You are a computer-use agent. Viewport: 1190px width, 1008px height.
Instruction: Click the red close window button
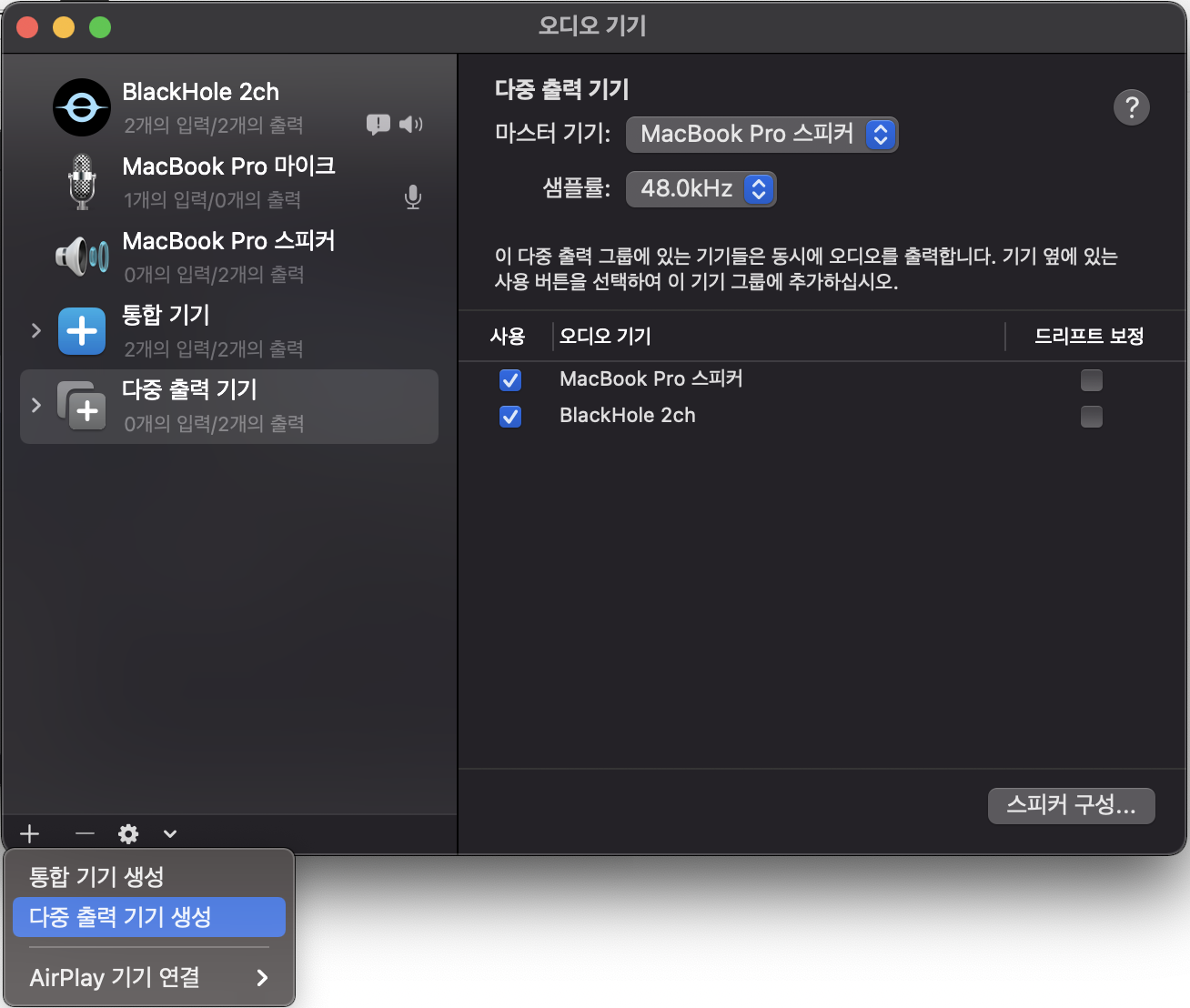(27, 27)
